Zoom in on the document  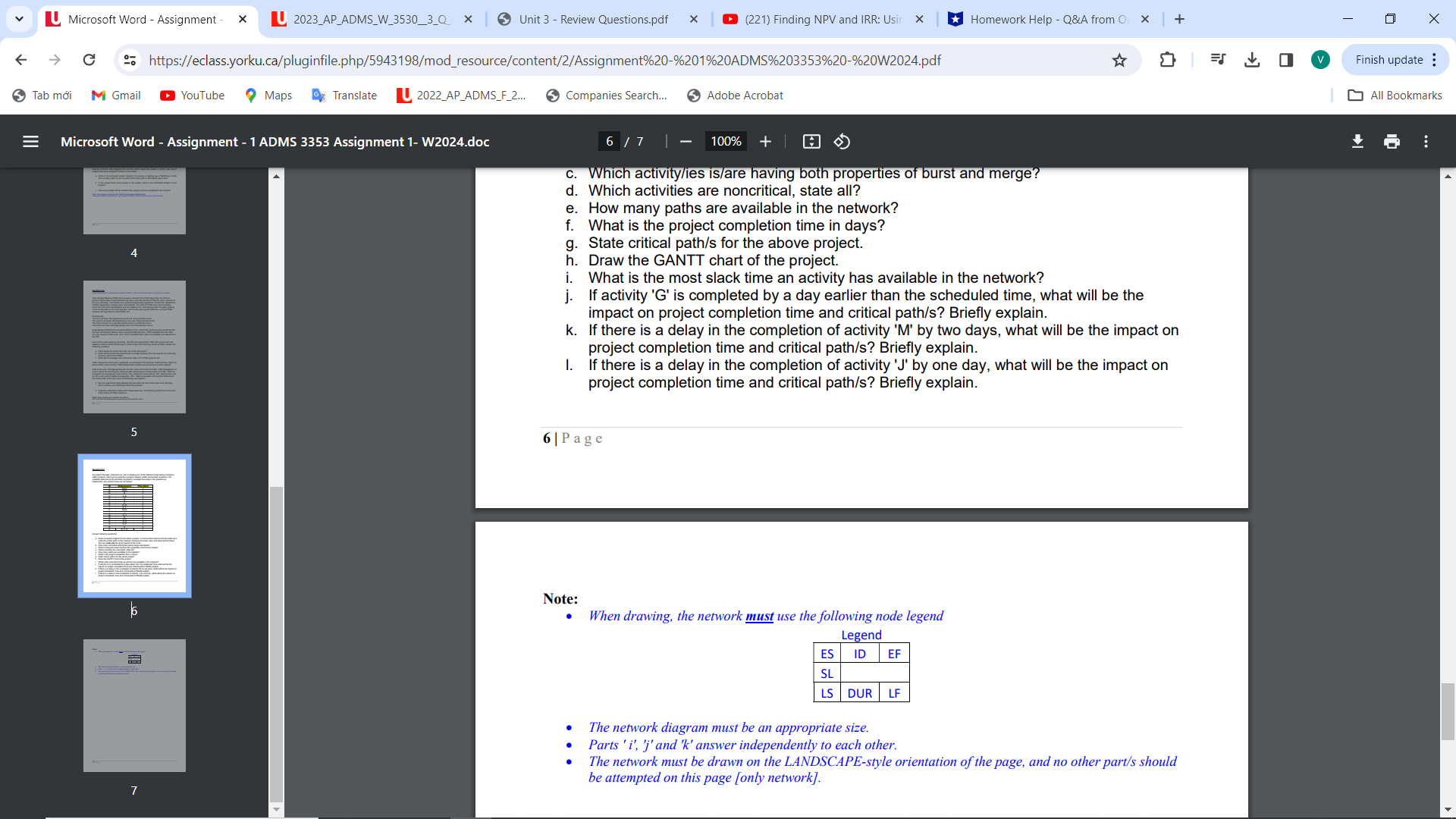765,141
